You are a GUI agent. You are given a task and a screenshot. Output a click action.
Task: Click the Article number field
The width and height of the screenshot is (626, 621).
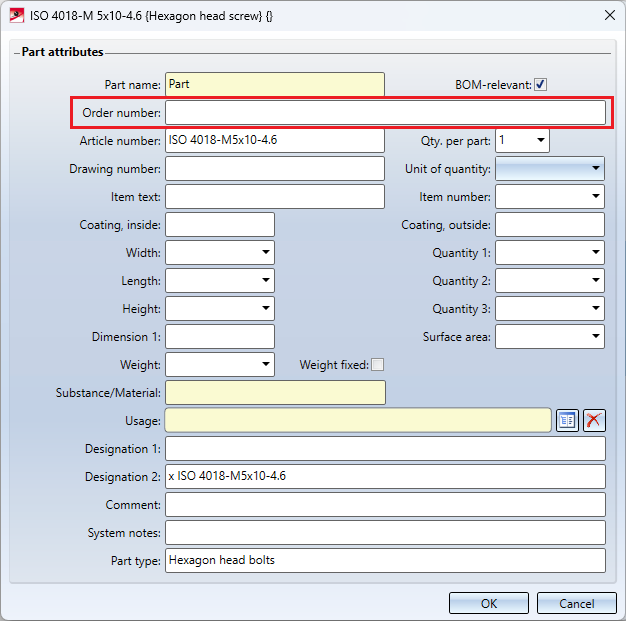click(x=275, y=141)
